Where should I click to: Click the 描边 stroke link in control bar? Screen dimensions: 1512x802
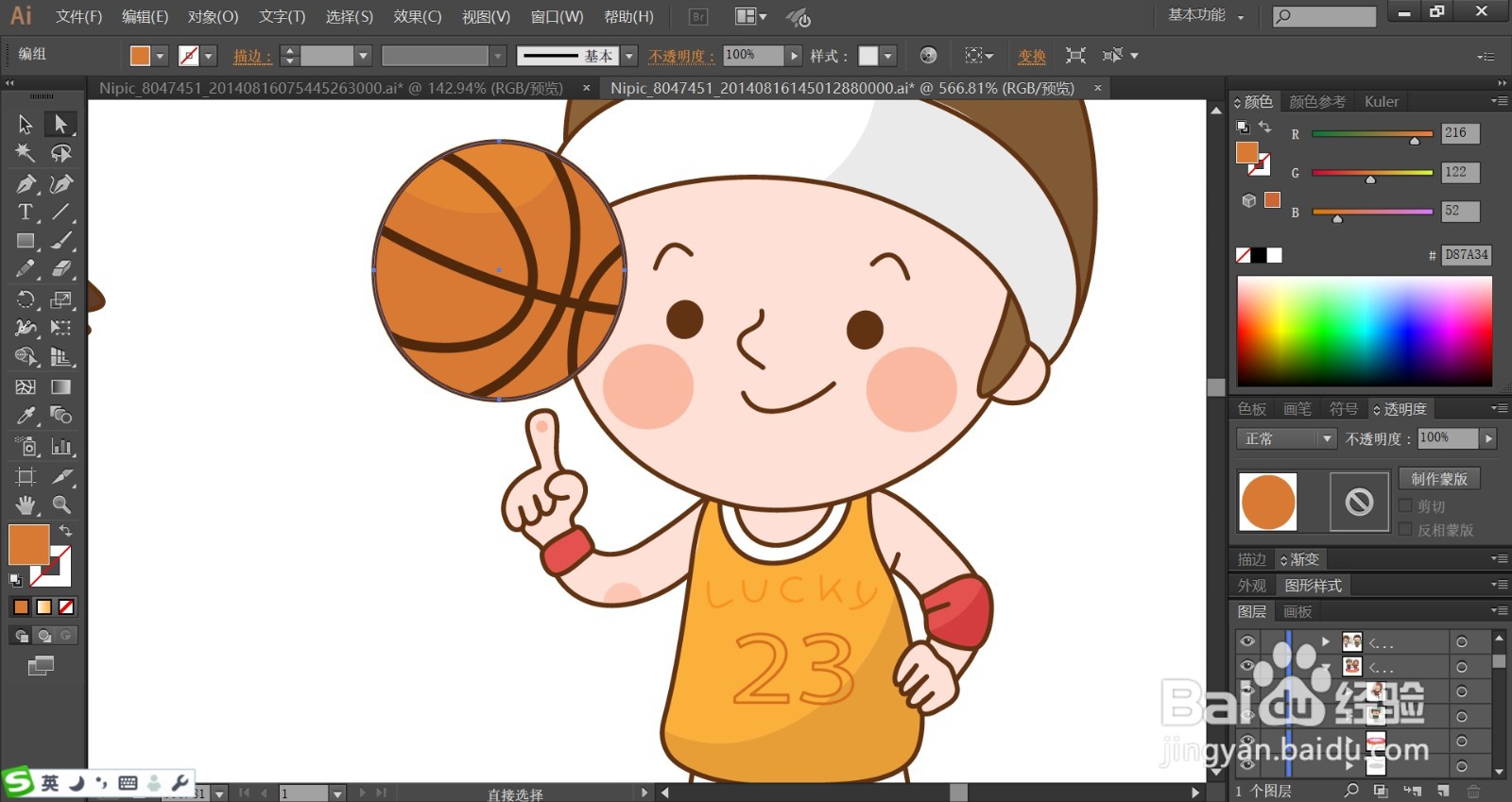click(252, 57)
